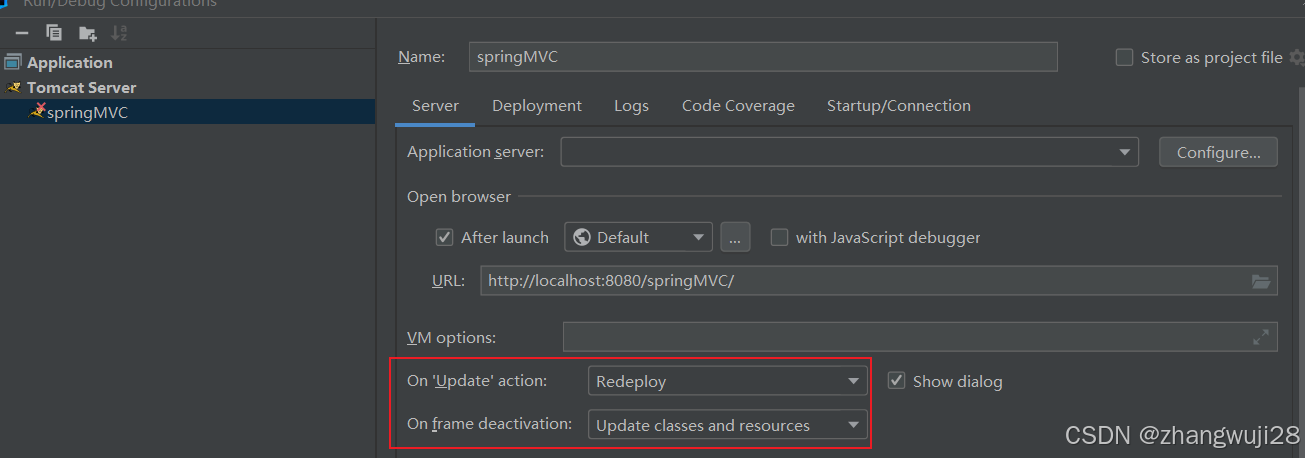Click the folder icon in the URL field
Image resolution: width=1305 pixels, height=458 pixels.
coord(1261,281)
